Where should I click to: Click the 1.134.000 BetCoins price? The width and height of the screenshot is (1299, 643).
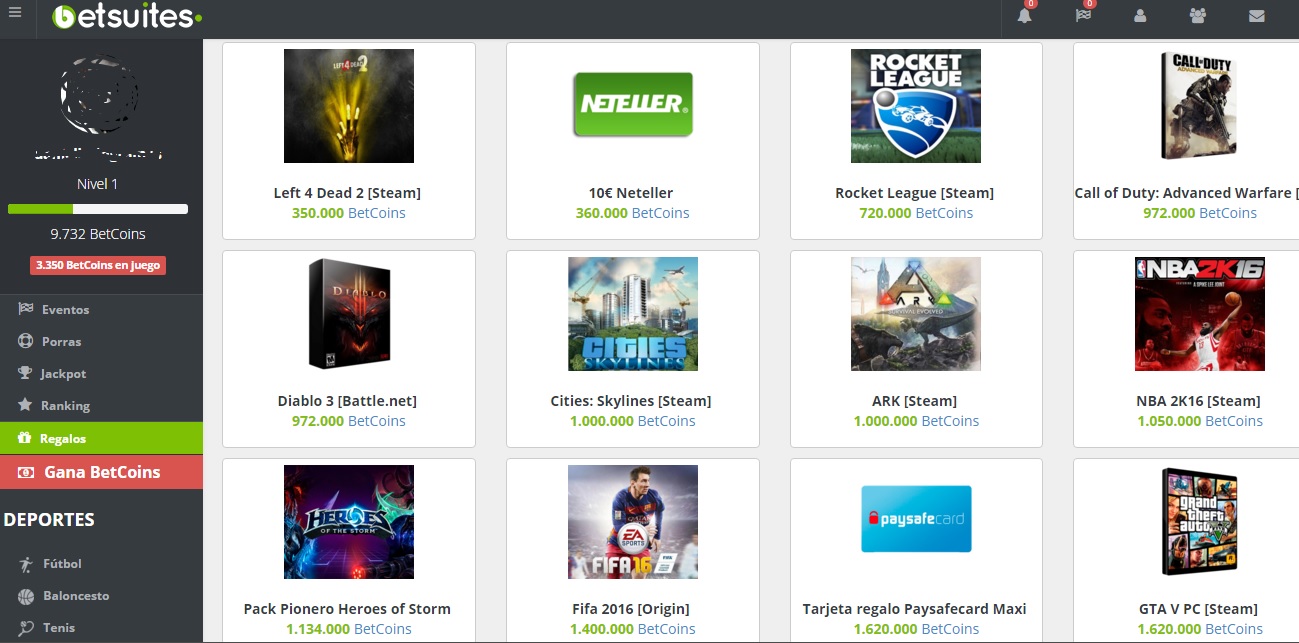tap(349, 629)
